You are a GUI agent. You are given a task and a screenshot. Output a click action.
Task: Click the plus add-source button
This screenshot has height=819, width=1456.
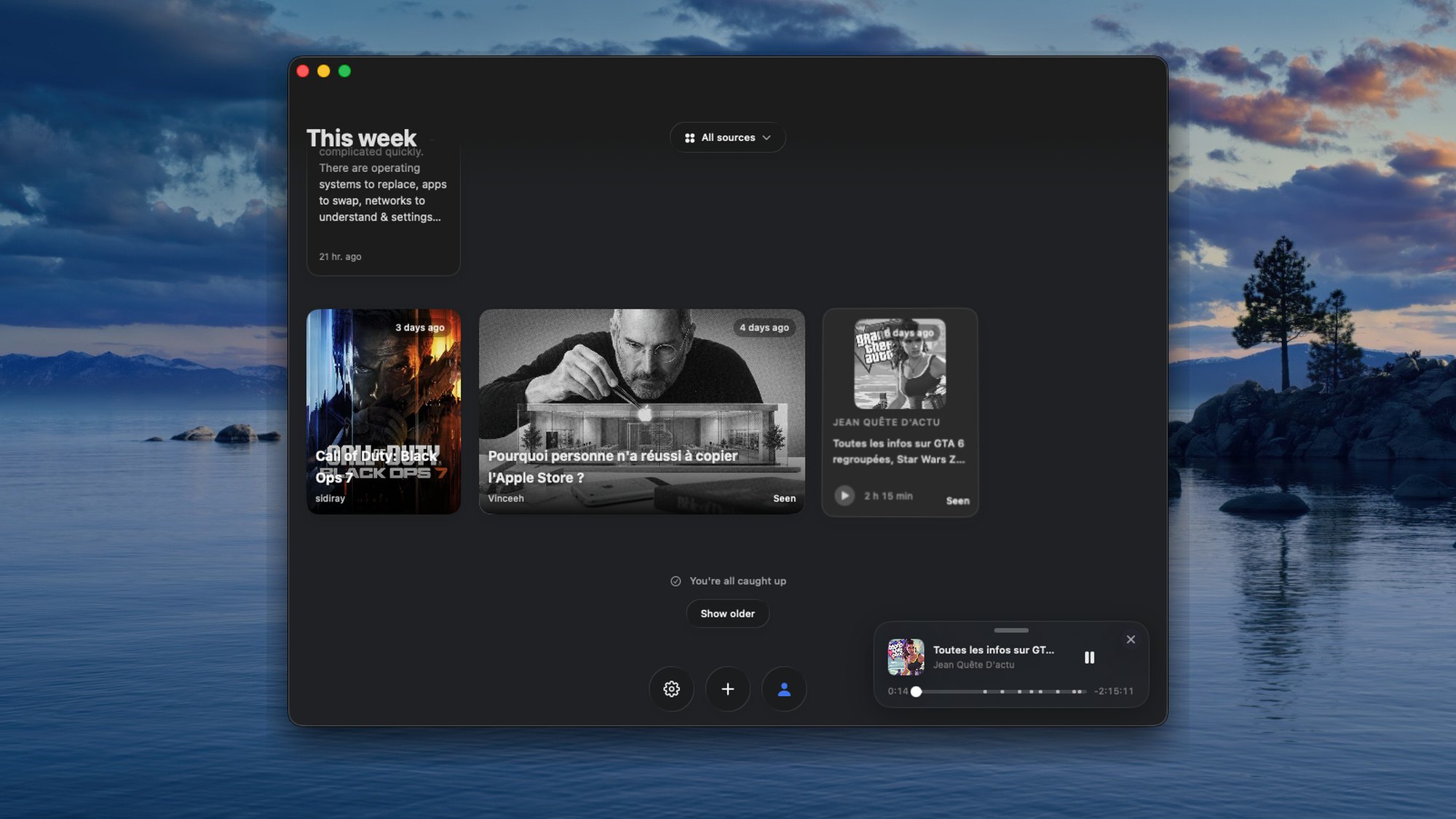(727, 689)
